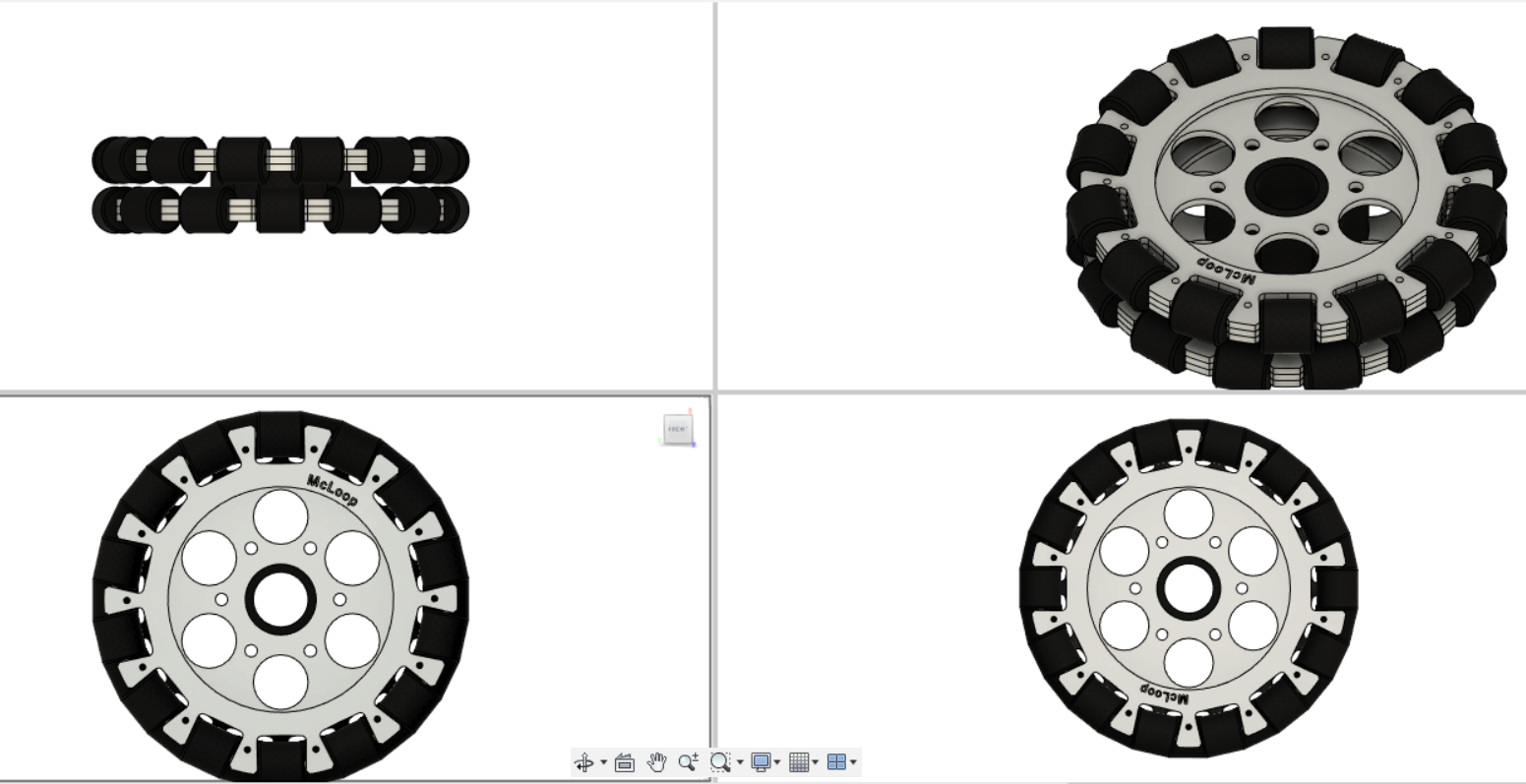This screenshot has width=1526, height=784.
Task: Expand the Zoom Window options arrow
Action: click(x=740, y=762)
